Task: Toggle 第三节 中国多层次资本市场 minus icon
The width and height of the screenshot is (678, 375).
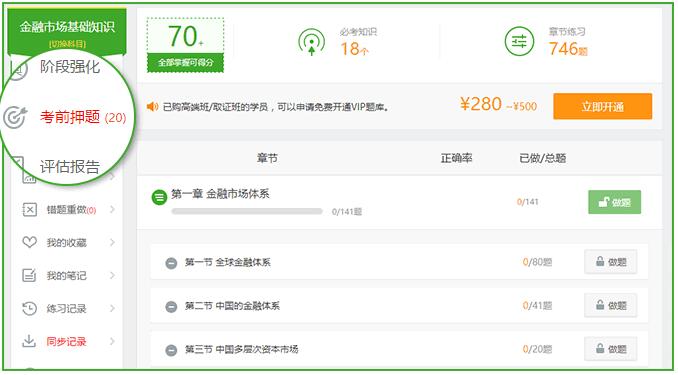Action: pos(171,349)
